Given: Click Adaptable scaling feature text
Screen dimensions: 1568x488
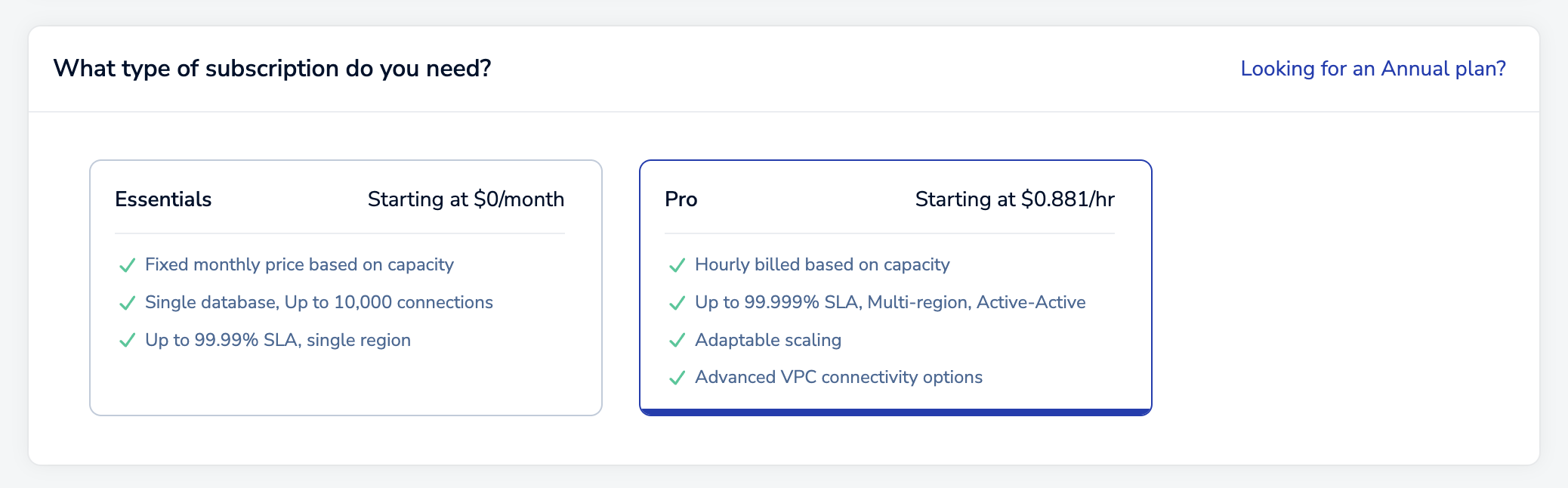Looking at the screenshot, I should [x=767, y=341].
